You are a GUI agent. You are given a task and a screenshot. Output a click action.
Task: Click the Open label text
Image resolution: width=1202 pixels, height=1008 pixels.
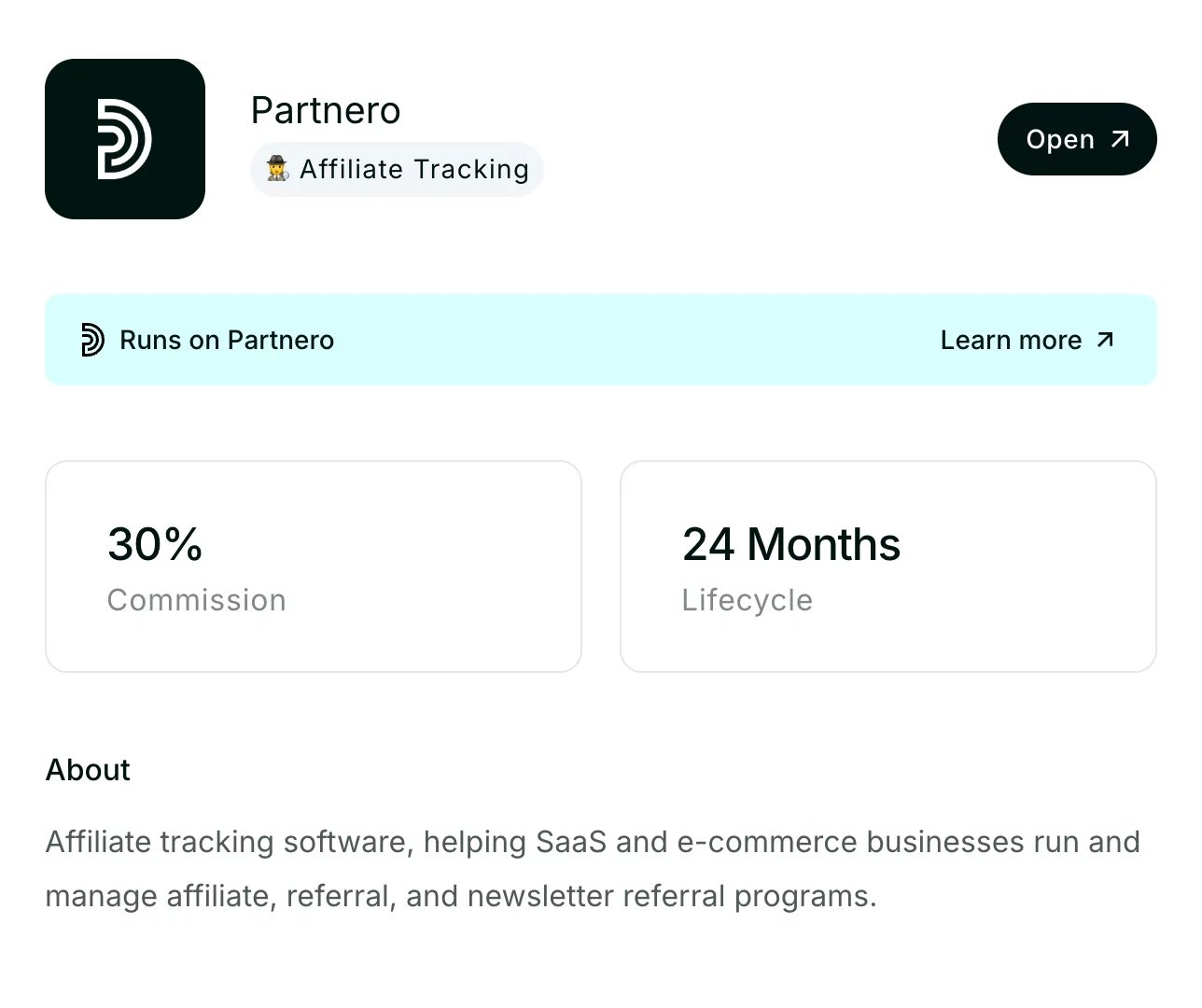(1060, 139)
